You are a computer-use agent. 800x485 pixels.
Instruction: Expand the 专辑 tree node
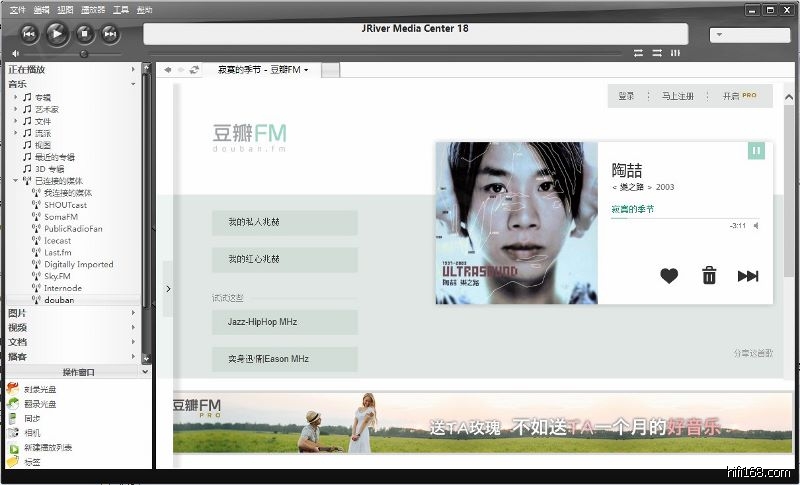click(x=15, y=97)
